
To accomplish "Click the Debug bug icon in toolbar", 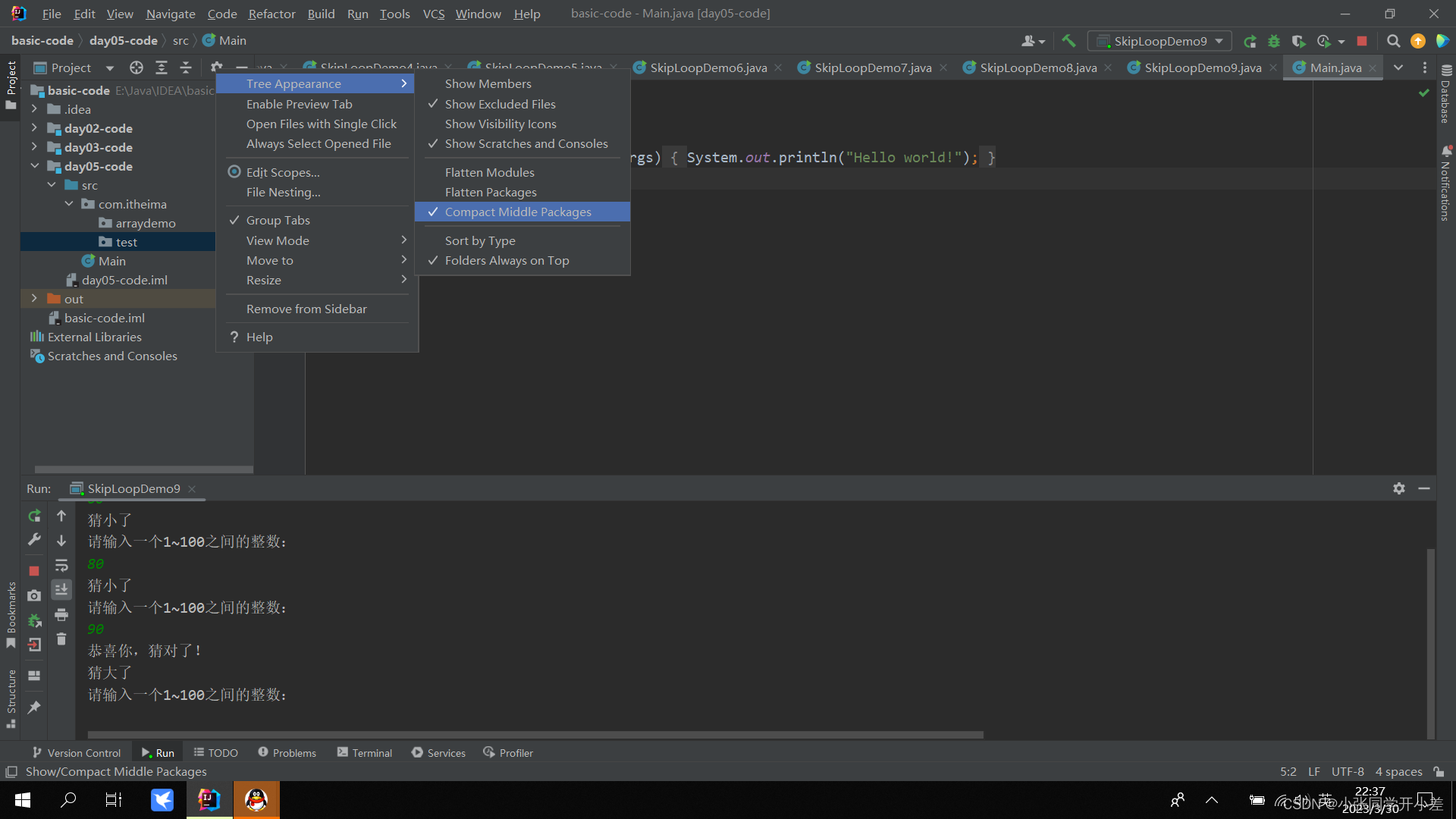I will (1274, 41).
